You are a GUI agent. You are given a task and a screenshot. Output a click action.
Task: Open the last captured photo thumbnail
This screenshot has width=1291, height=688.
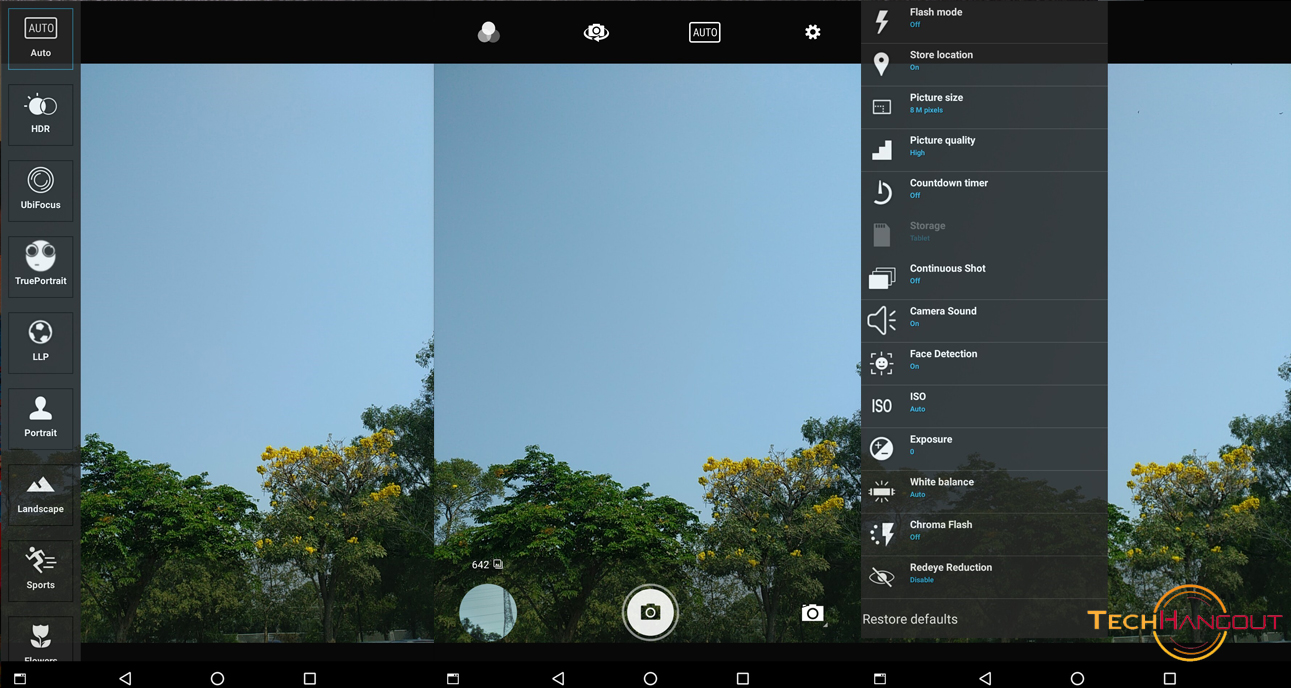coord(488,612)
